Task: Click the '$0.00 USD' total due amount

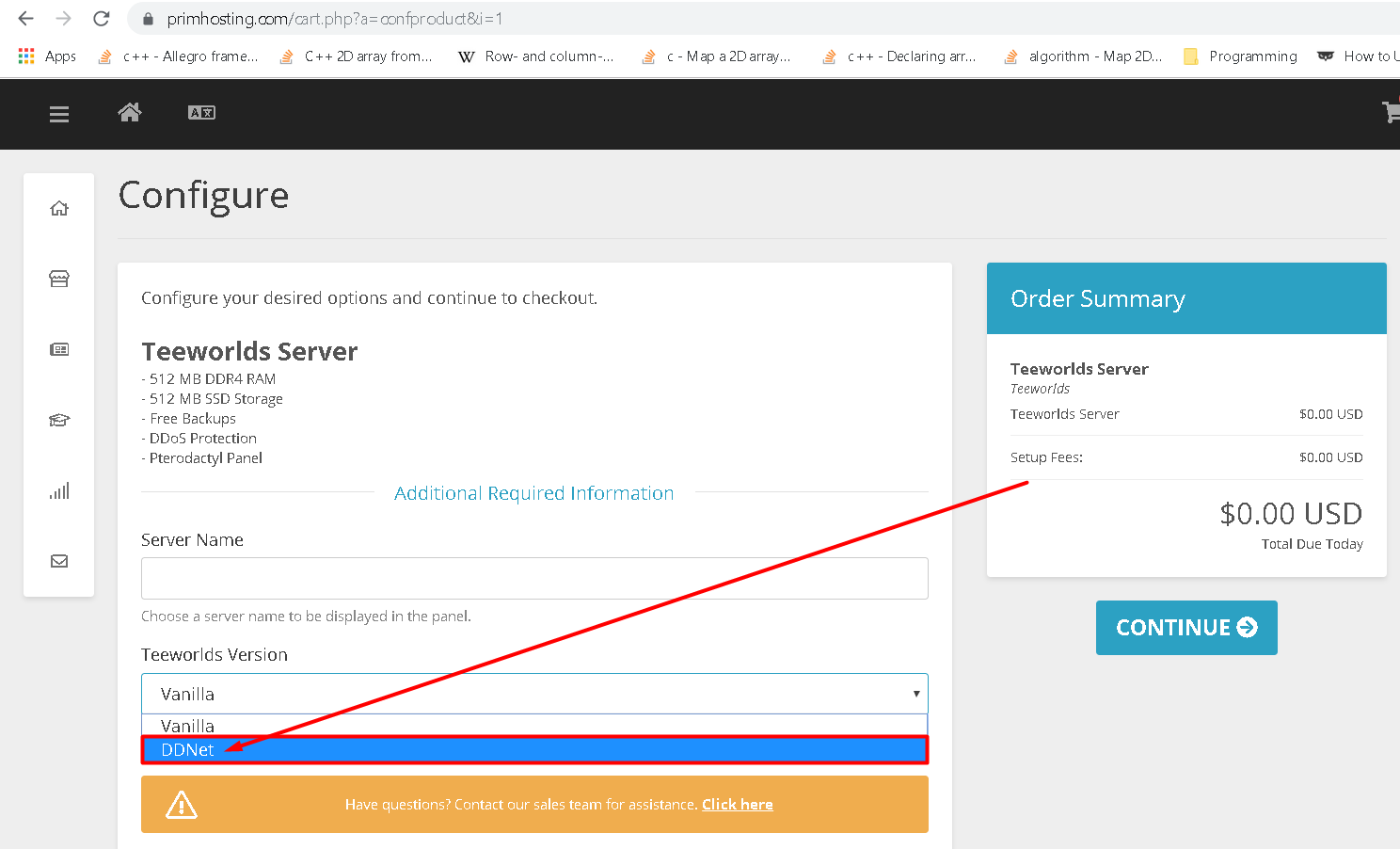Action: pos(1291,514)
